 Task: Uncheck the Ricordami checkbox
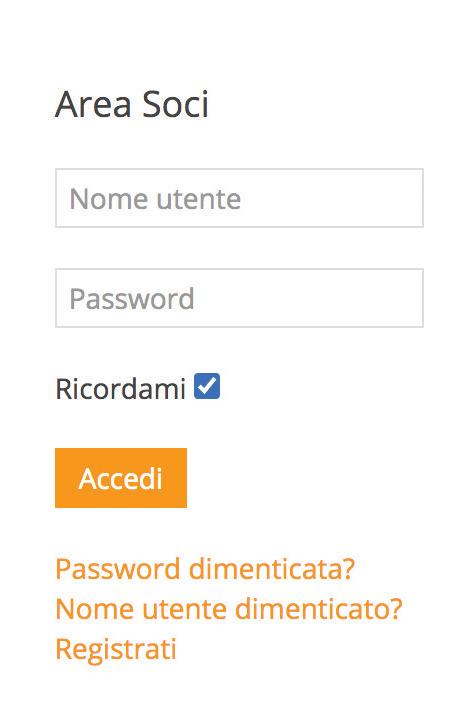(207, 386)
